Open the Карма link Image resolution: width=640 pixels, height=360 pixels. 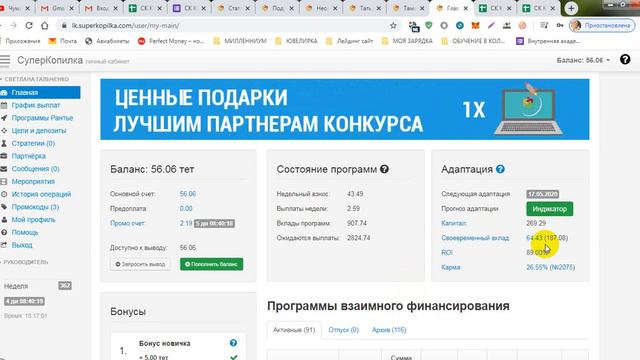[x=451, y=267]
